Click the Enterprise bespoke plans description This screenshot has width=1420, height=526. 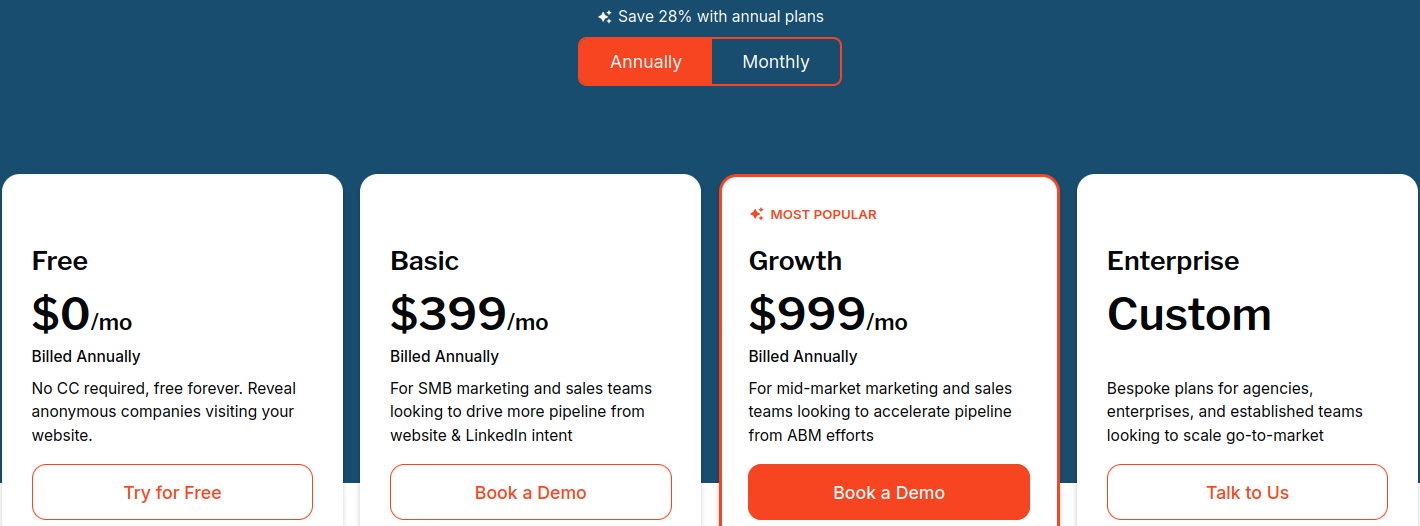(x=1235, y=411)
